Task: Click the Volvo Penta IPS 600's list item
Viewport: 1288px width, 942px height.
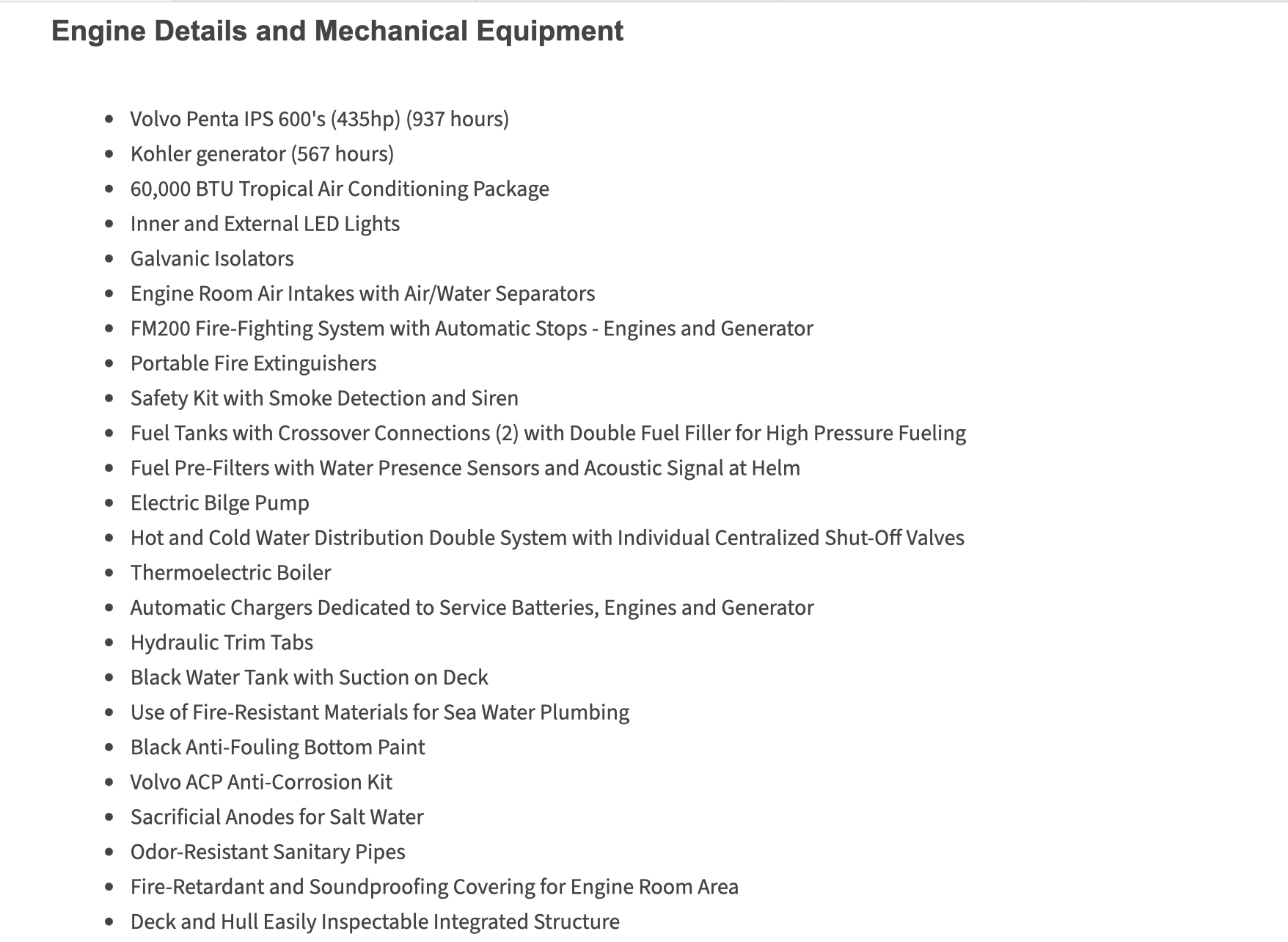Action: point(319,119)
